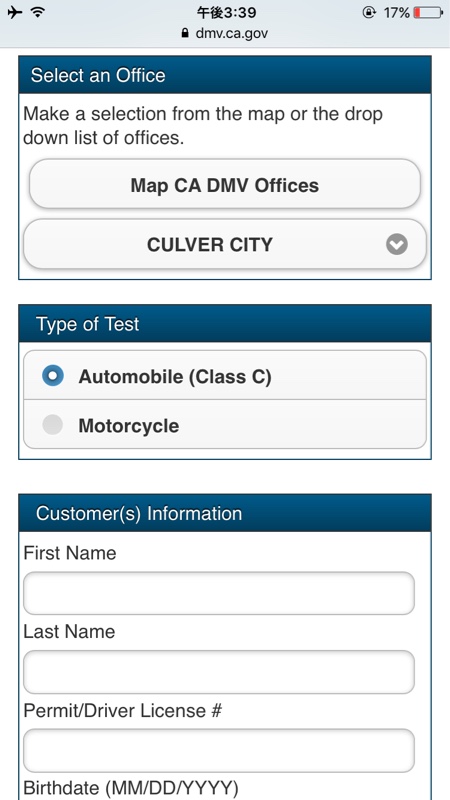Tap the 3:39 clock in status bar
This screenshot has height=800, width=450.
tap(226, 12)
